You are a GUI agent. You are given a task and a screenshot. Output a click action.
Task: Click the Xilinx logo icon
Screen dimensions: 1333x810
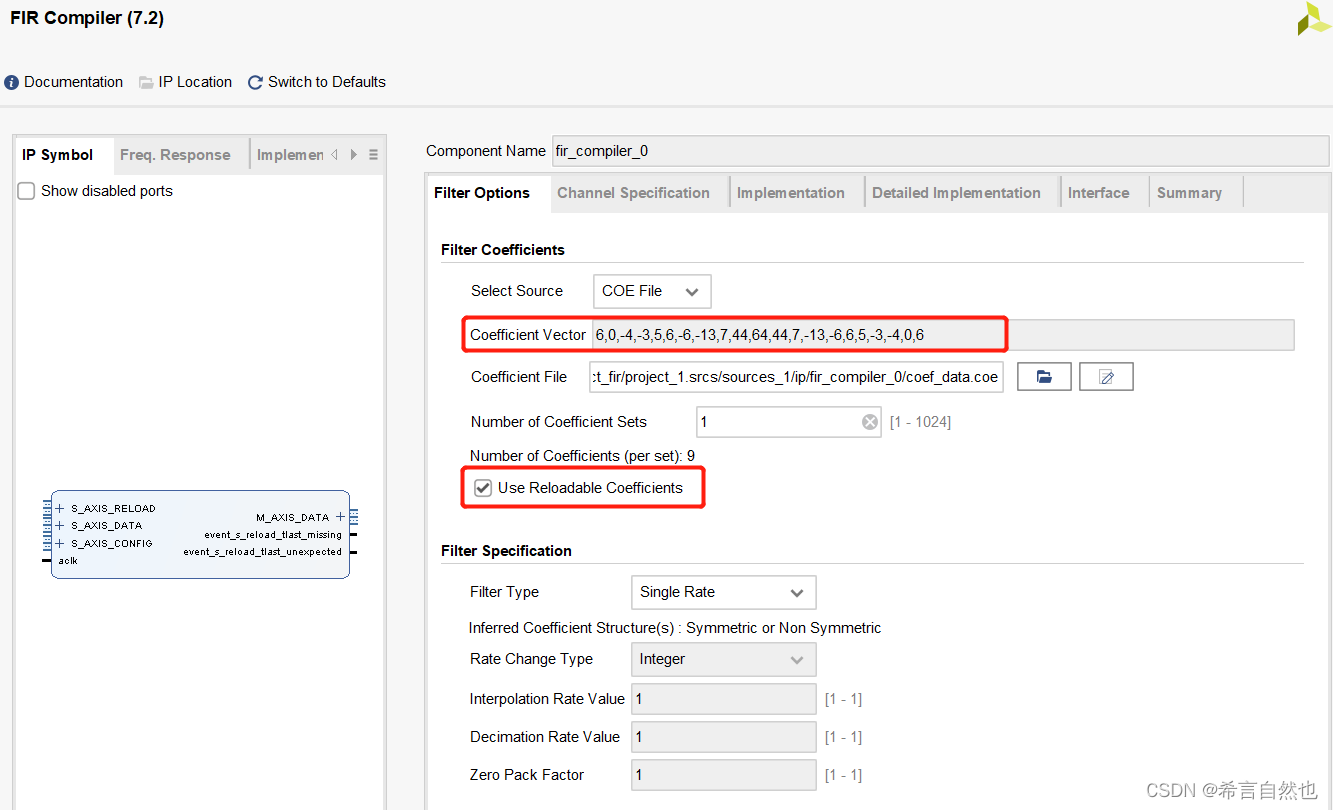point(1314,18)
